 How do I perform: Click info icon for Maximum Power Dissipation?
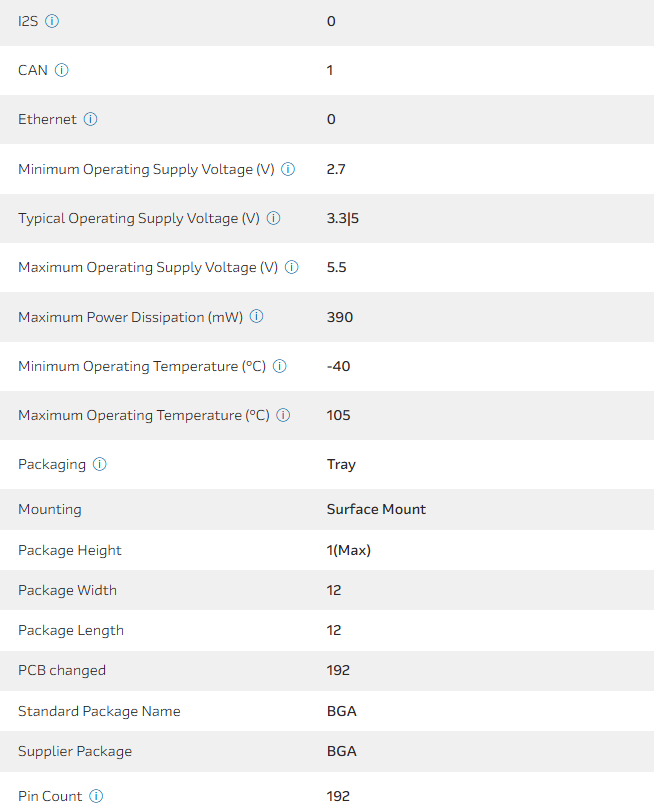(256, 317)
